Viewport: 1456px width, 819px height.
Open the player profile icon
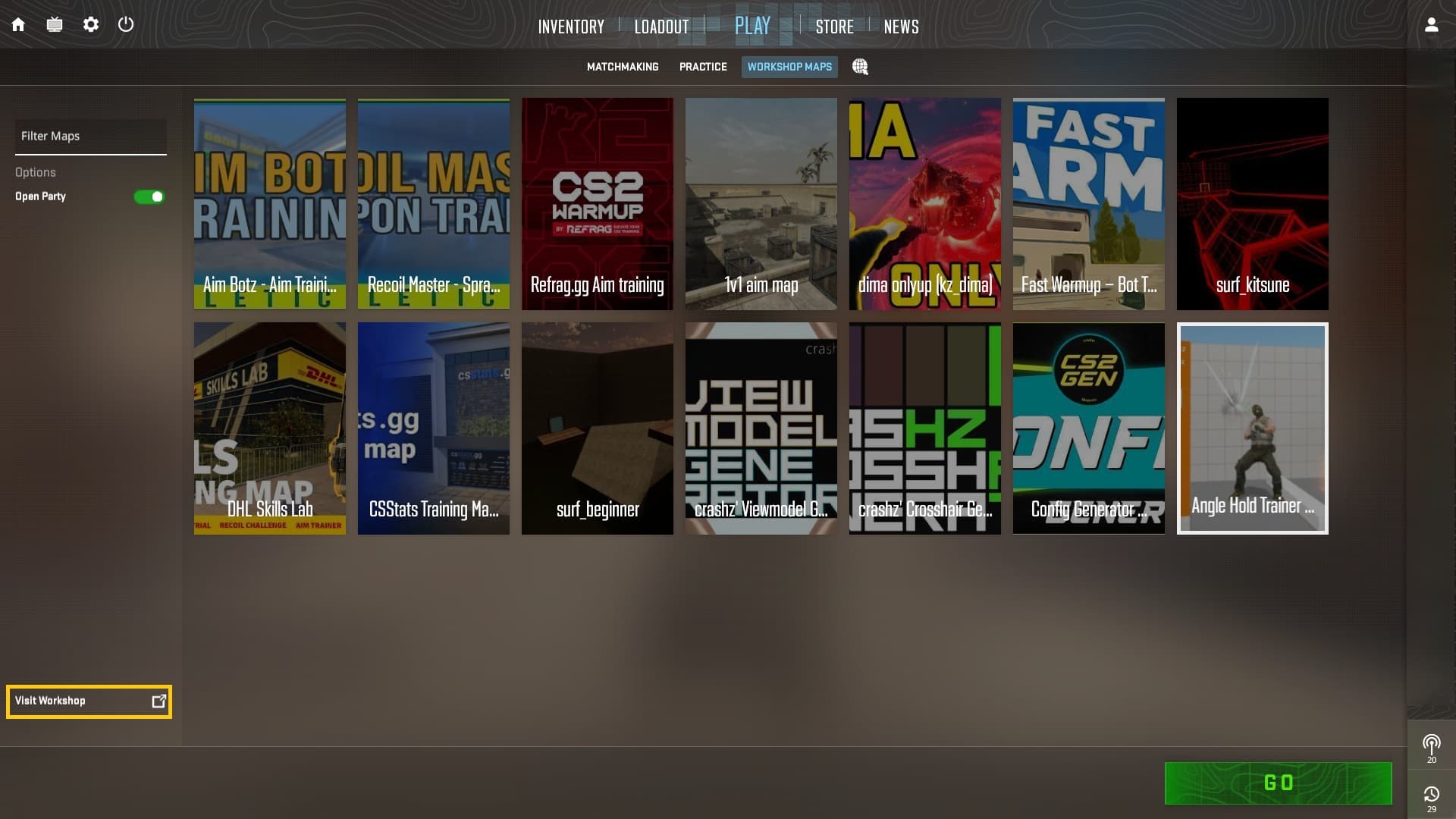pyautogui.click(x=1431, y=25)
